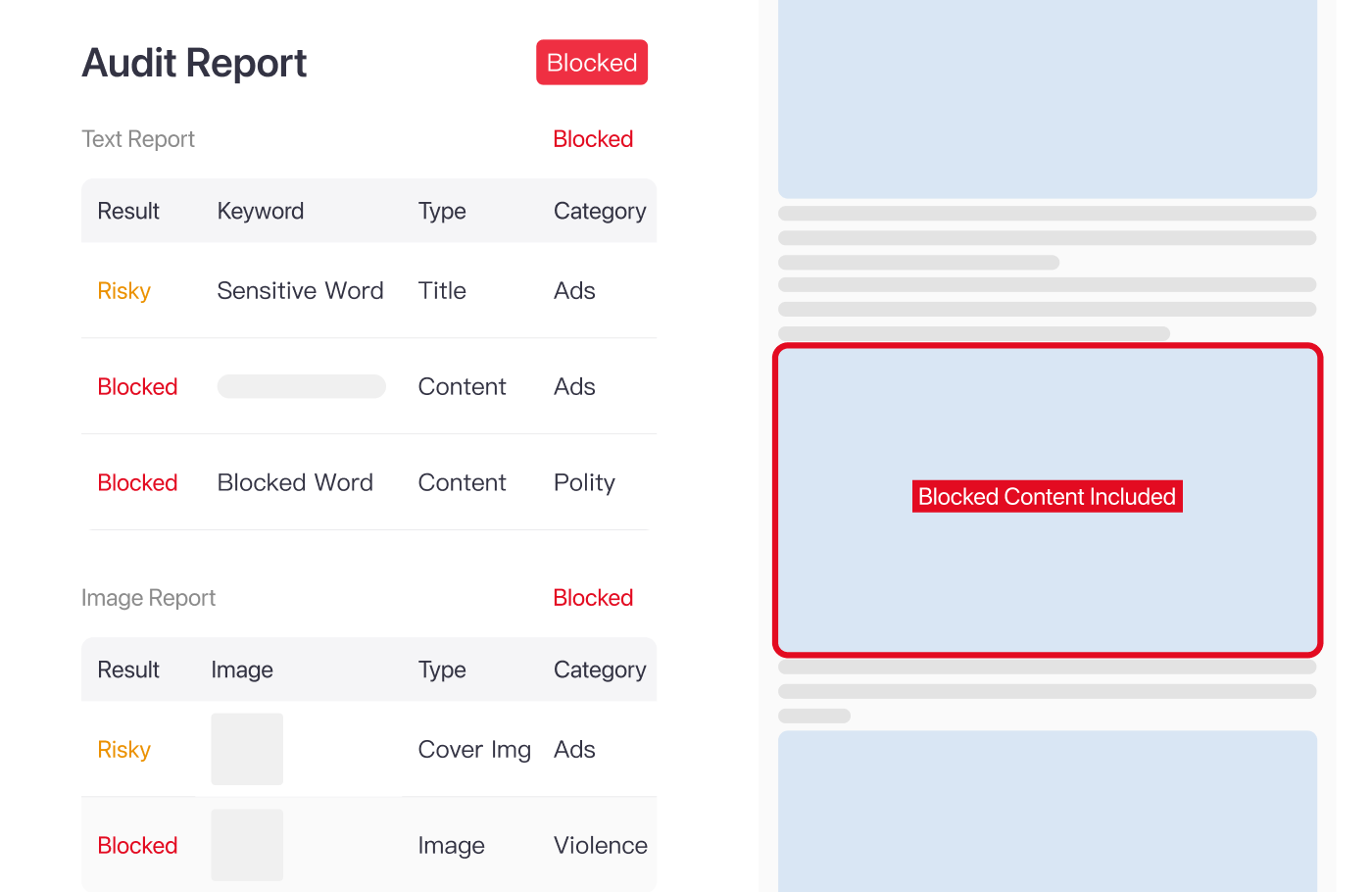This screenshot has width=1372, height=892.
Task: Click the Blocked Content Included label
Action: pyautogui.click(x=1047, y=497)
